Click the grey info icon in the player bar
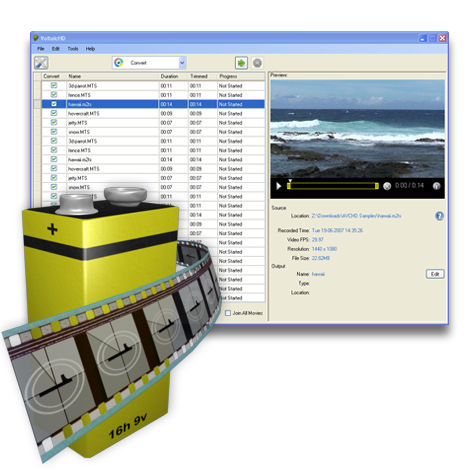 (x=436, y=186)
